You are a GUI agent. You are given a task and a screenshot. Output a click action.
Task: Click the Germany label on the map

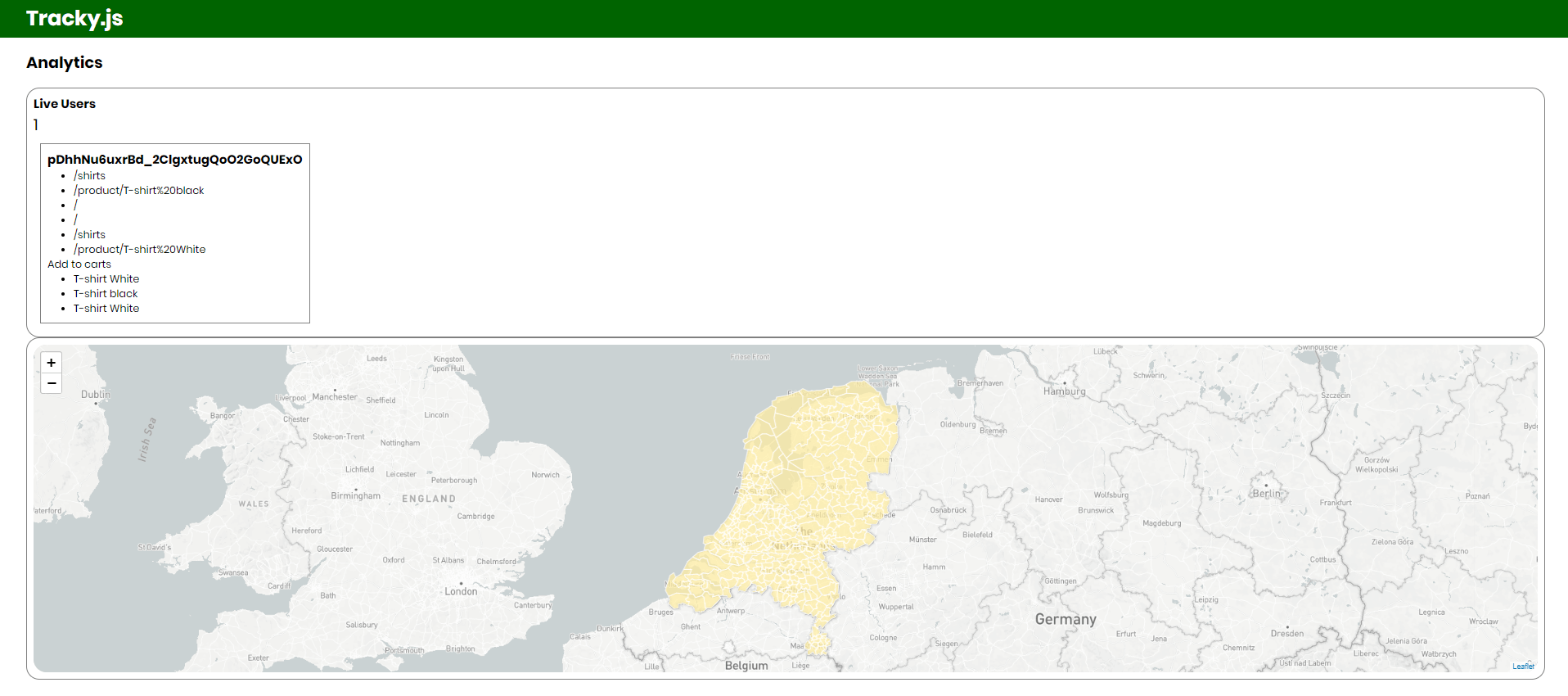point(1066,619)
